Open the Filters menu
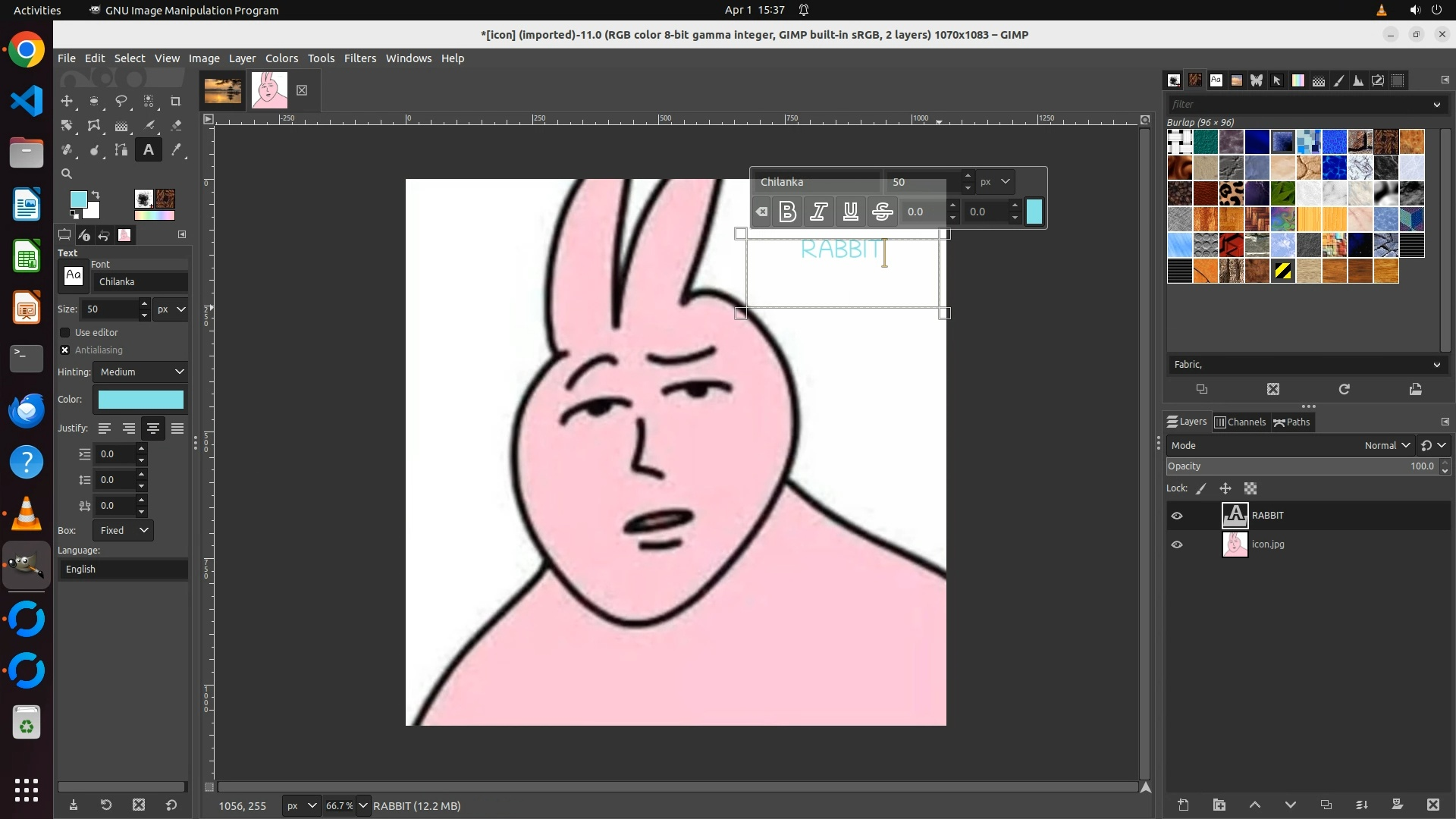 point(359,58)
